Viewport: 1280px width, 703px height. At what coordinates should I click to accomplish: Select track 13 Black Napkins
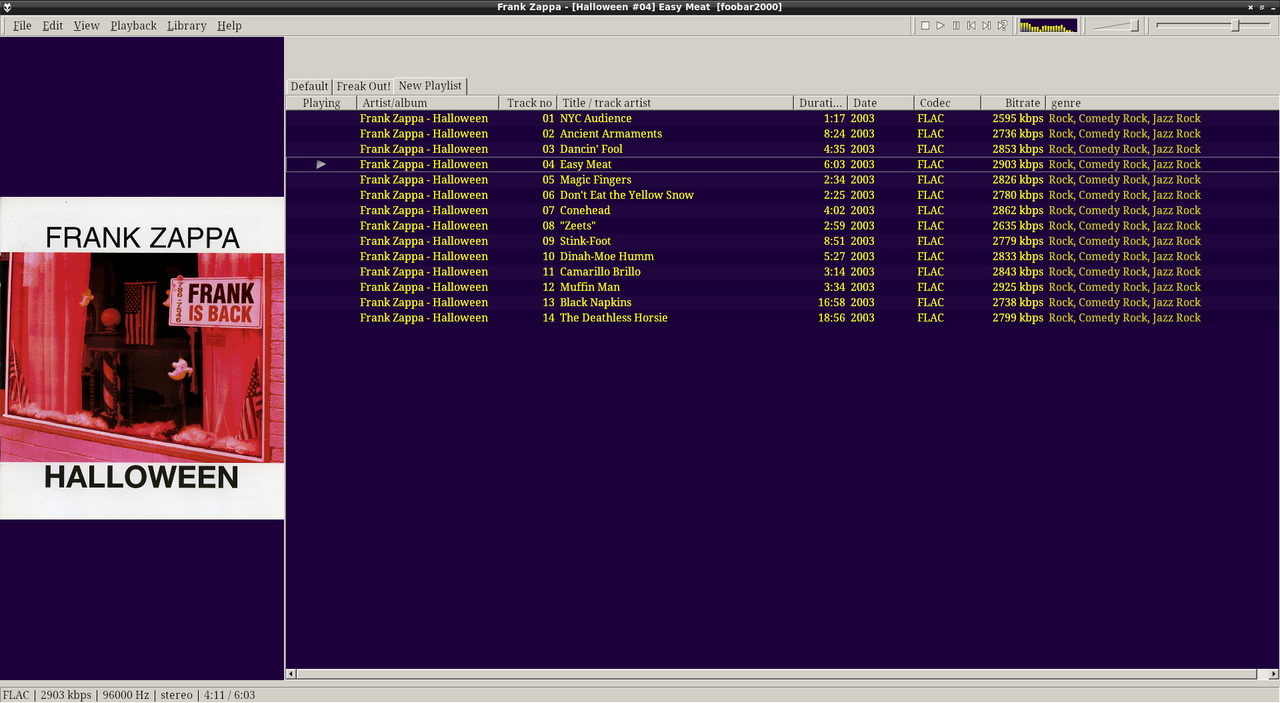click(782, 302)
